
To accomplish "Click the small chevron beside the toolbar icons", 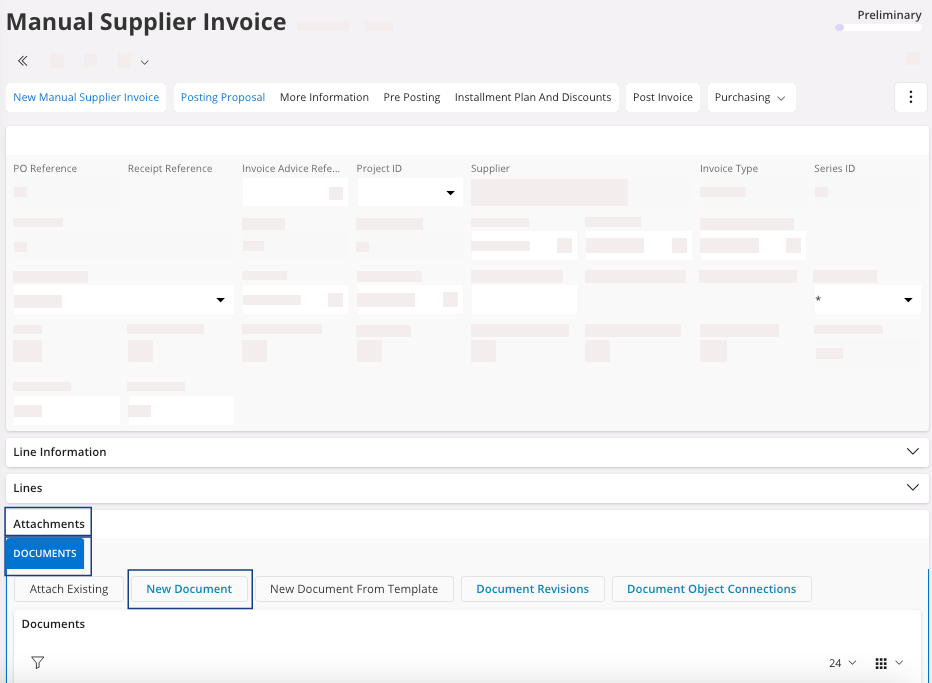I will click(145, 62).
